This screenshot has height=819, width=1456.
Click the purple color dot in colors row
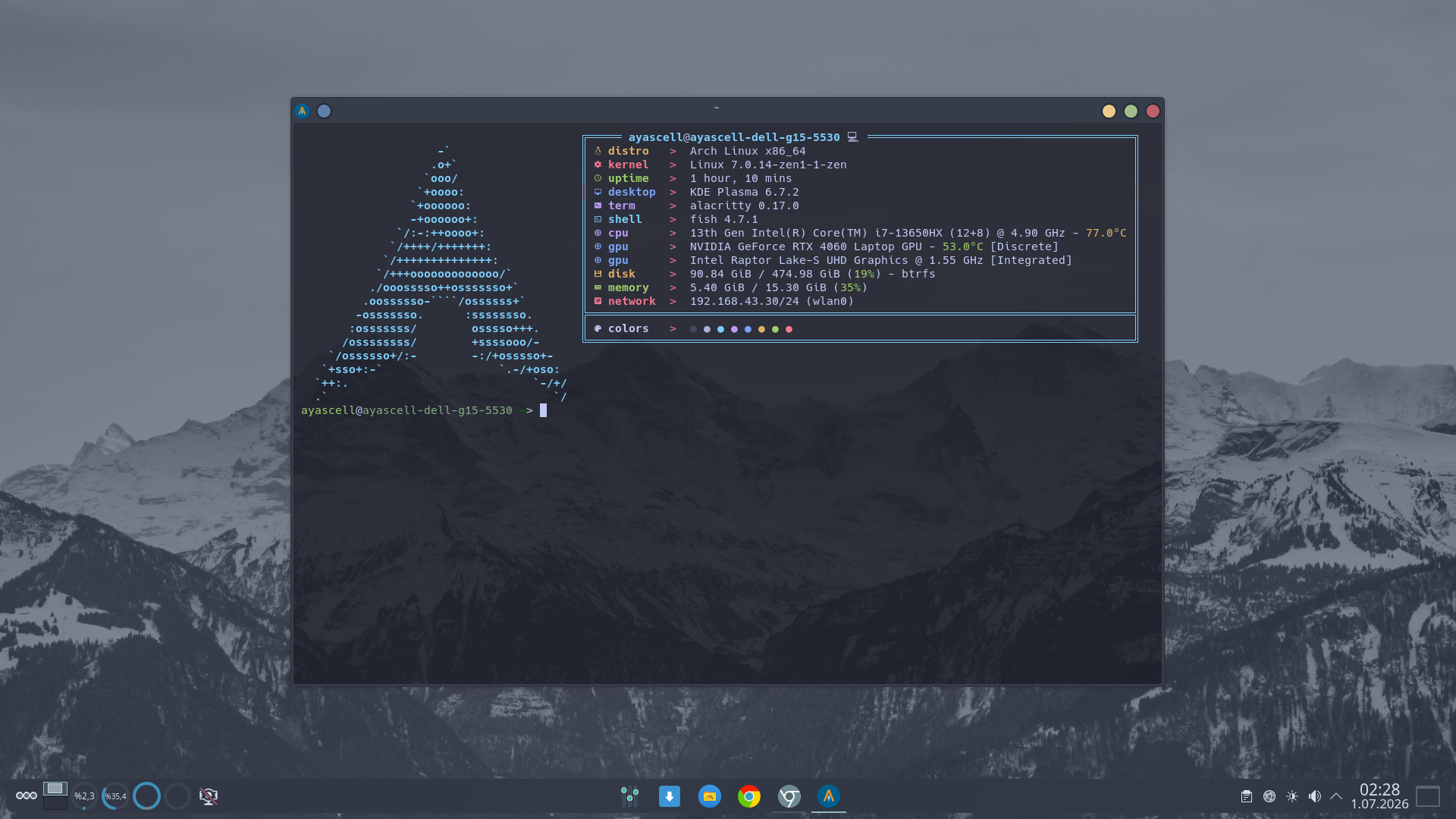(734, 329)
